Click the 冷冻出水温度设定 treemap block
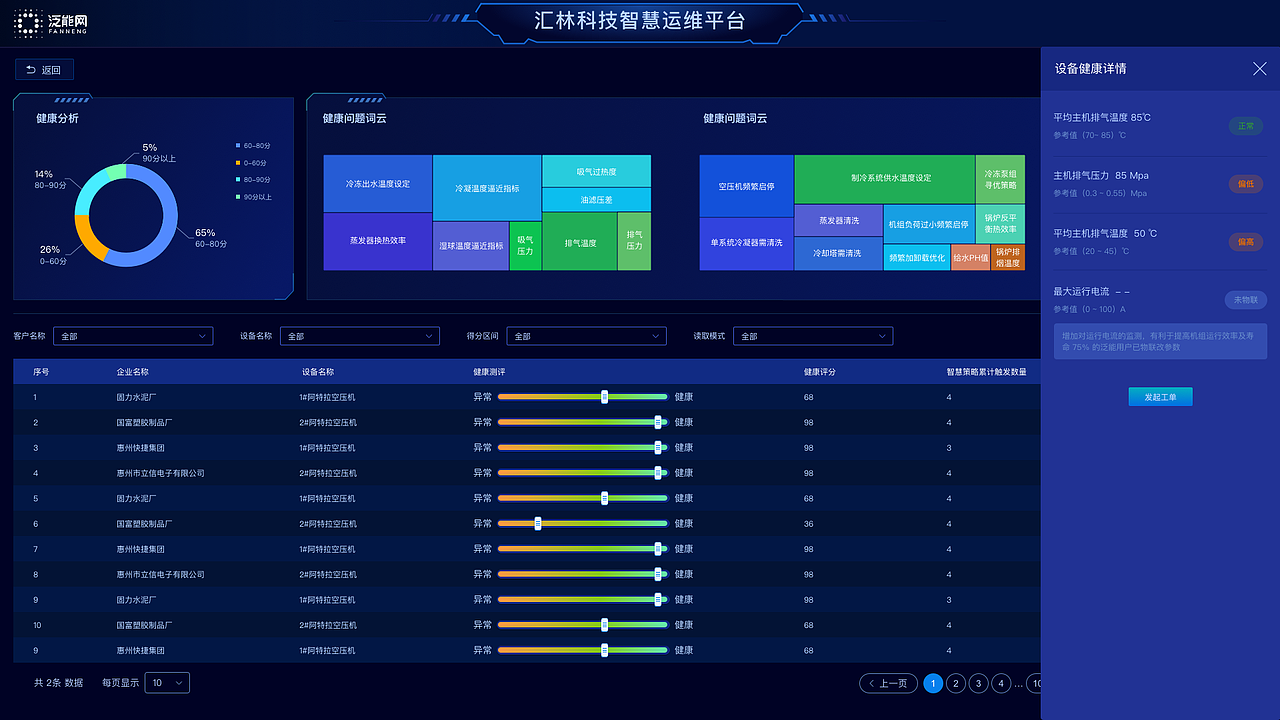The height and width of the screenshot is (720, 1280). (378, 184)
